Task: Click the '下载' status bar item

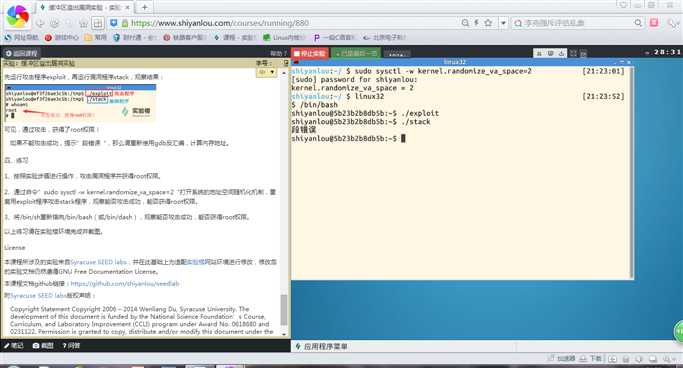Action: click(x=591, y=358)
